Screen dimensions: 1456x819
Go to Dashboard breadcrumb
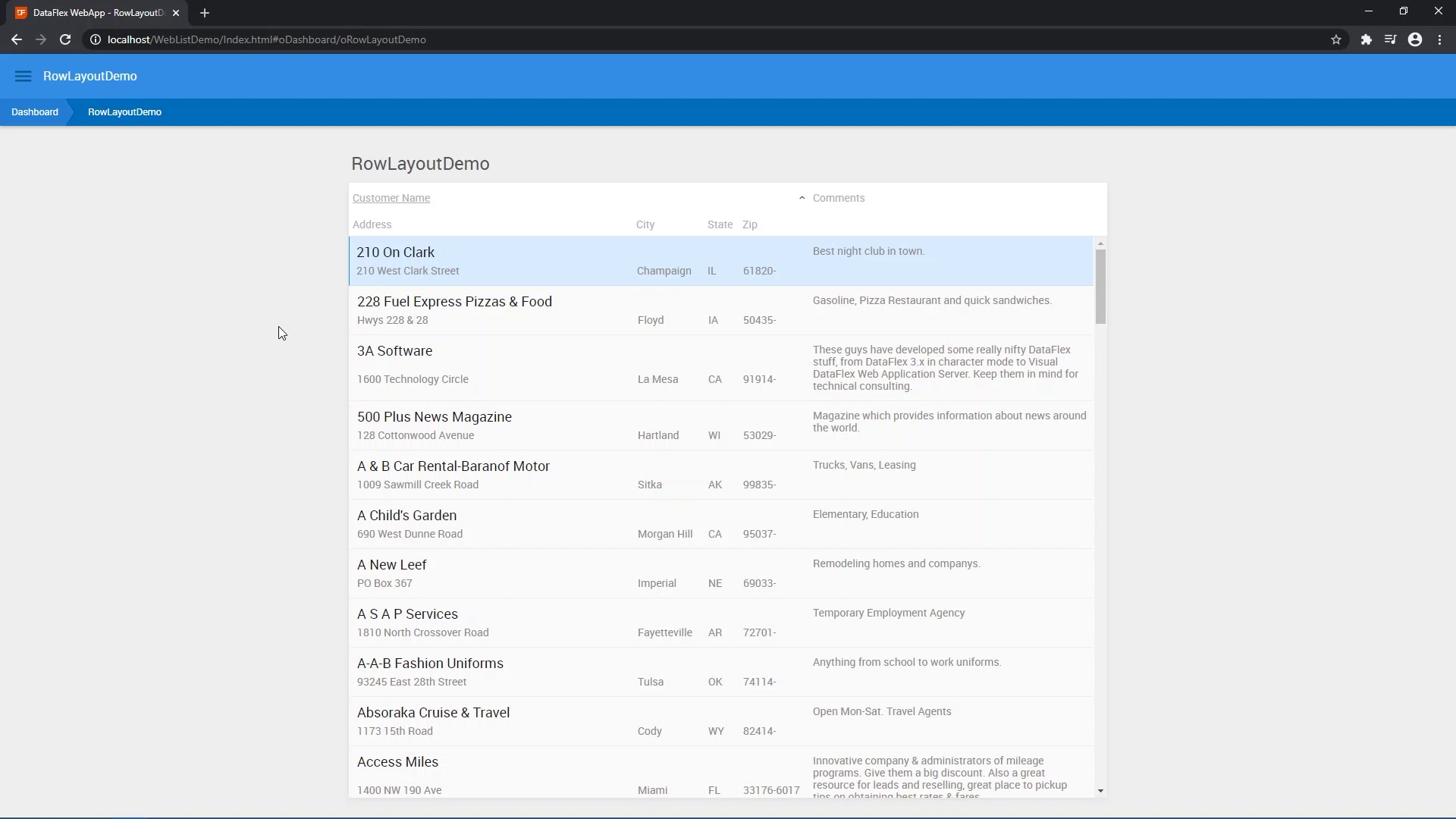pos(35,112)
